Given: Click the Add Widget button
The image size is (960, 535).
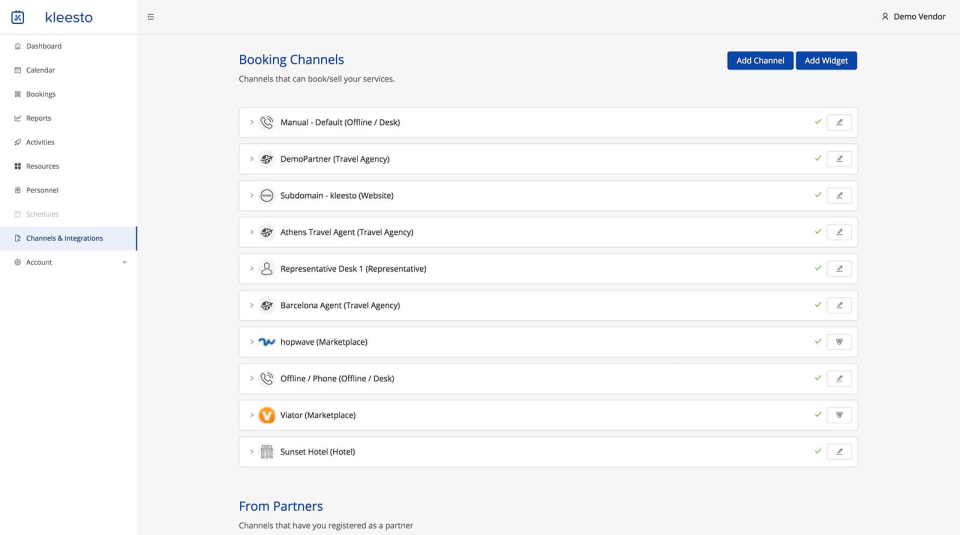Looking at the screenshot, I should pos(826,61).
